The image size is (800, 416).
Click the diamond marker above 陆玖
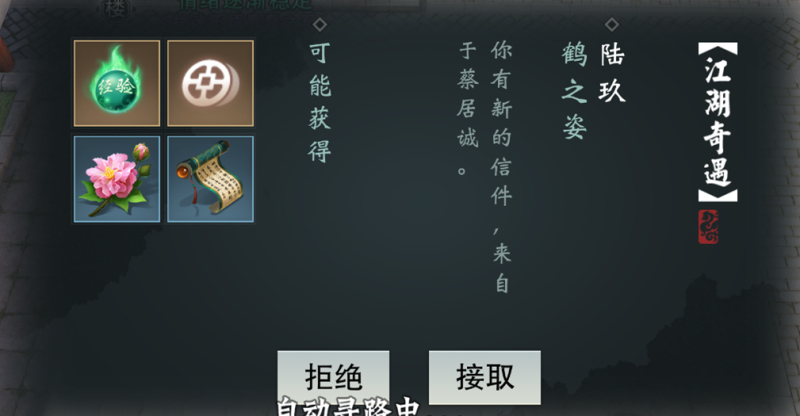[x=612, y=24]
